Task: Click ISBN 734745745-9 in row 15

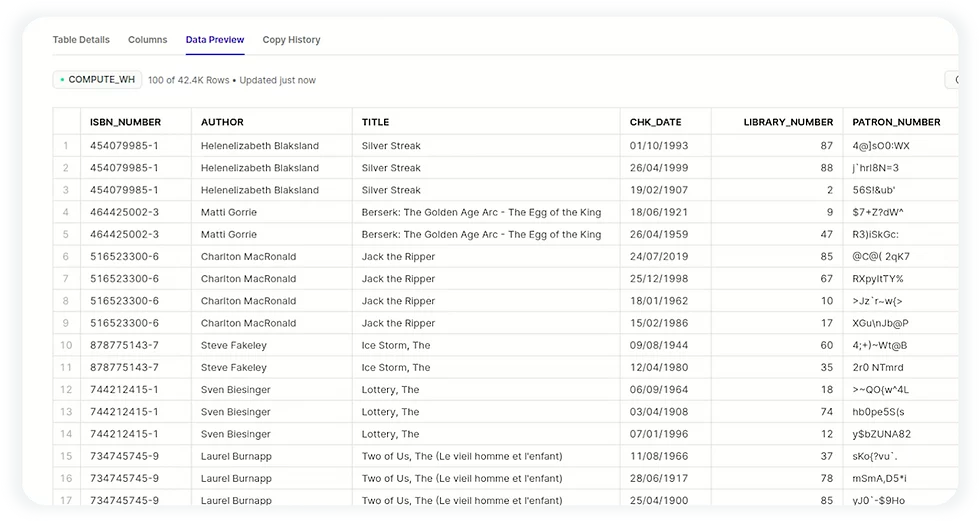Action: (124, 456)
